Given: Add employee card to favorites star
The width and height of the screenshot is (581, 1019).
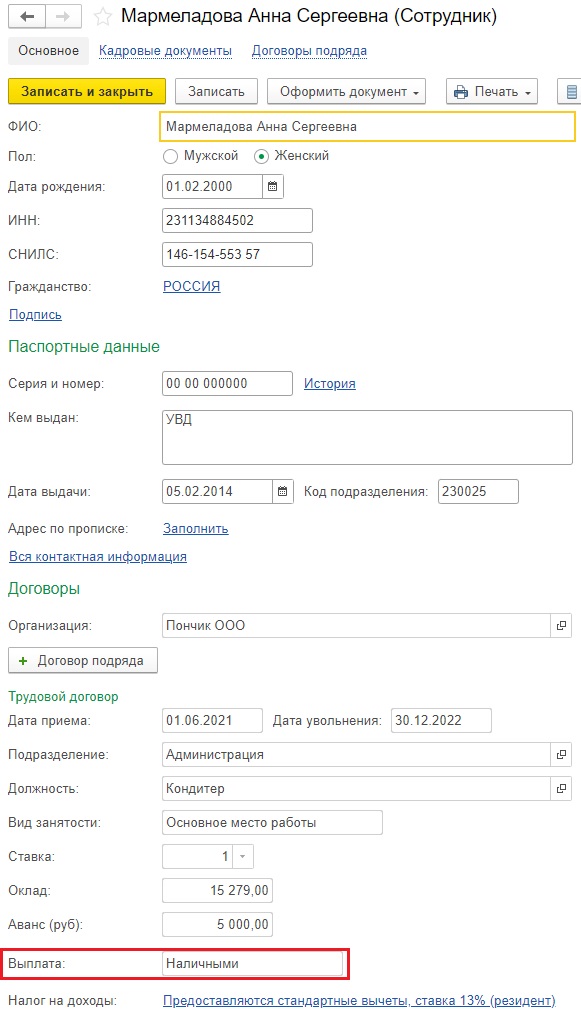Looking at the screenshot, I should (x=103, y=17).
